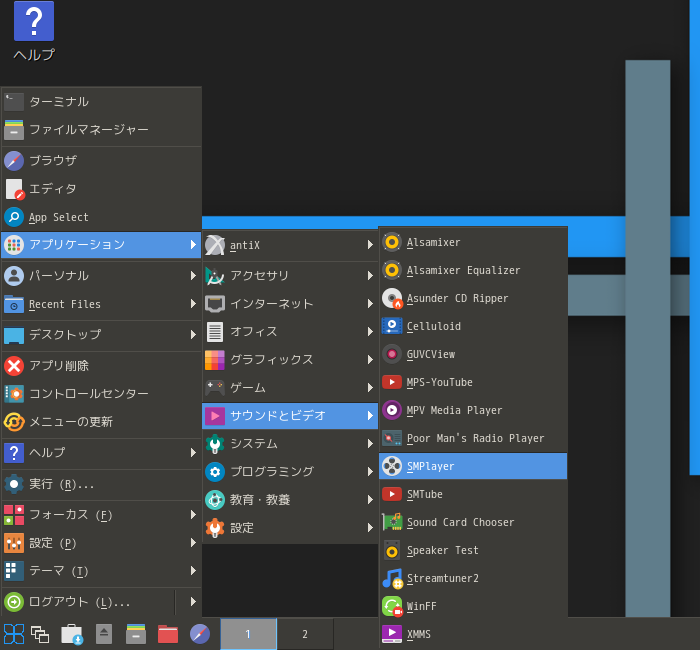Screen dimensions: 700x650
Task: Launch Alsamixer
Action: [x=473, y=242]
